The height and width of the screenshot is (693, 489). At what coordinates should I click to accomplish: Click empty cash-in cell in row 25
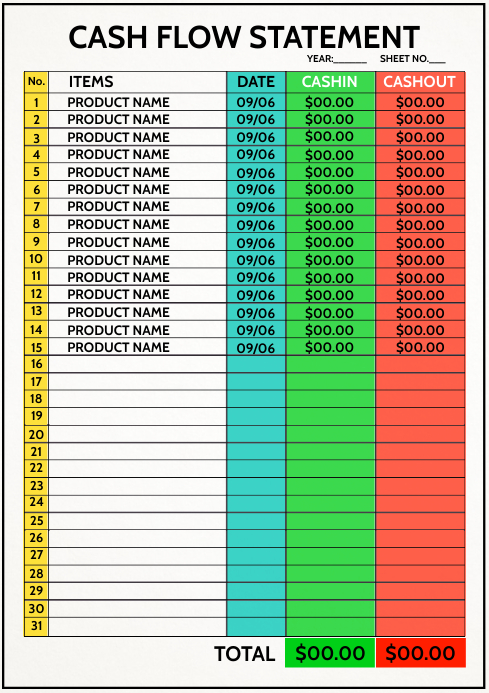(331, 521)
